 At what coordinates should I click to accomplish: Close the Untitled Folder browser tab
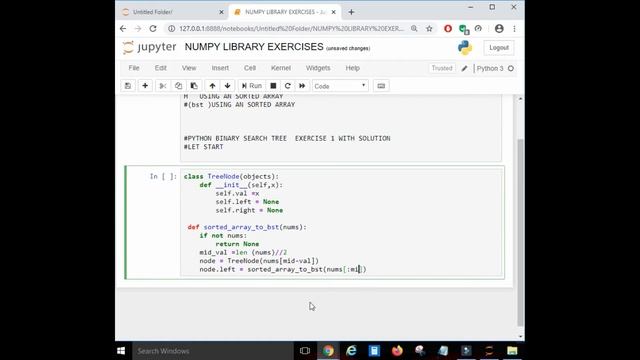point(221,12)
